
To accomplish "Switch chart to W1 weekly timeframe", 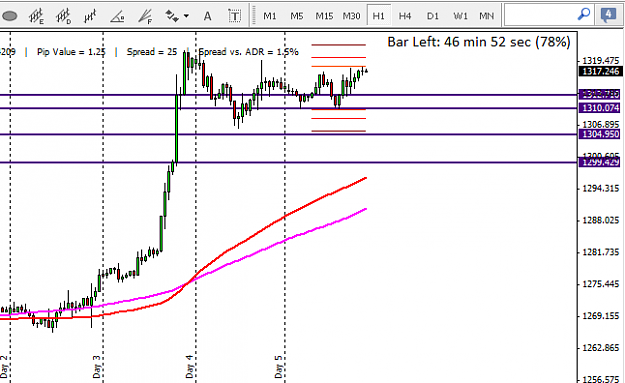I will (460, 16).
